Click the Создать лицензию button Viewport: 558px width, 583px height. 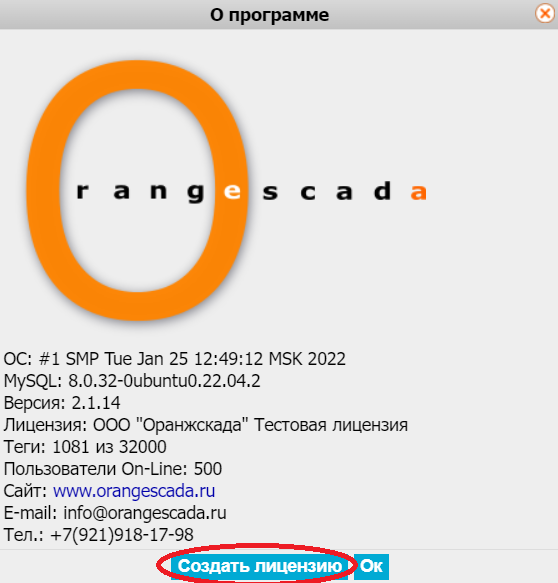259,567
